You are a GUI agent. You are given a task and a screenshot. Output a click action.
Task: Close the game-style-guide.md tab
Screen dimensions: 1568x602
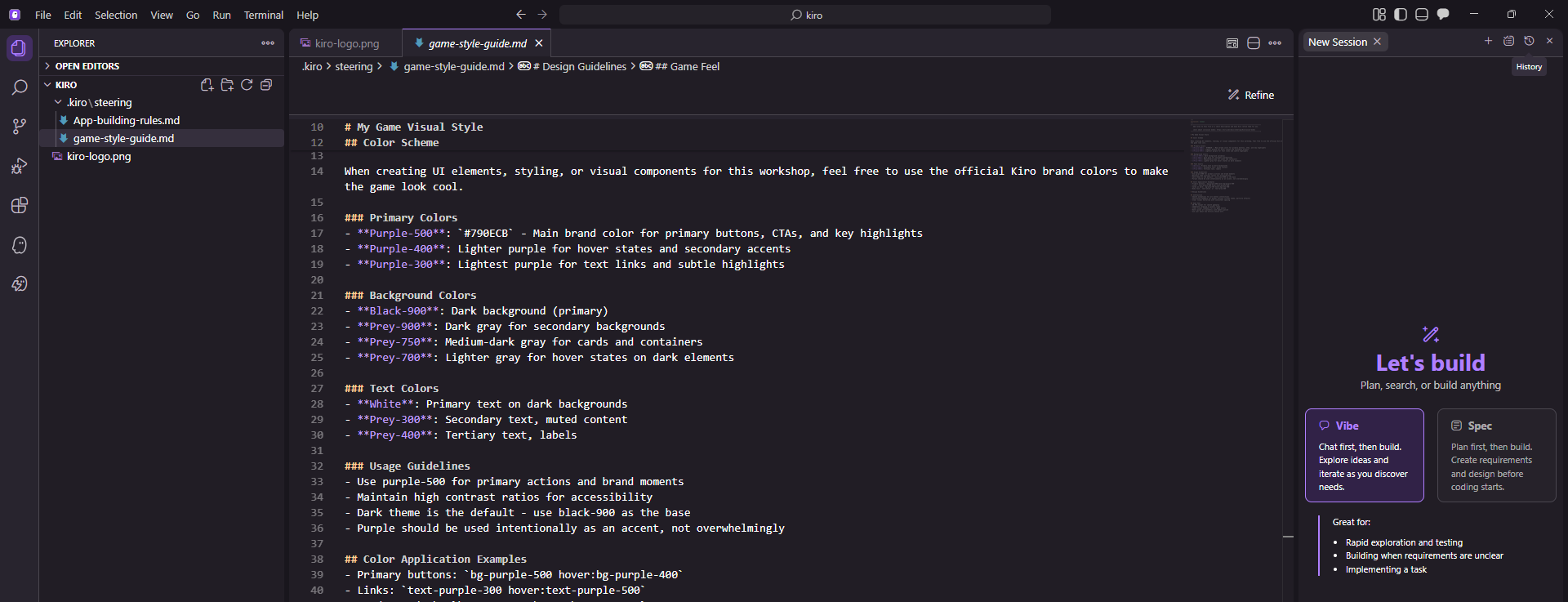point(539,43)
